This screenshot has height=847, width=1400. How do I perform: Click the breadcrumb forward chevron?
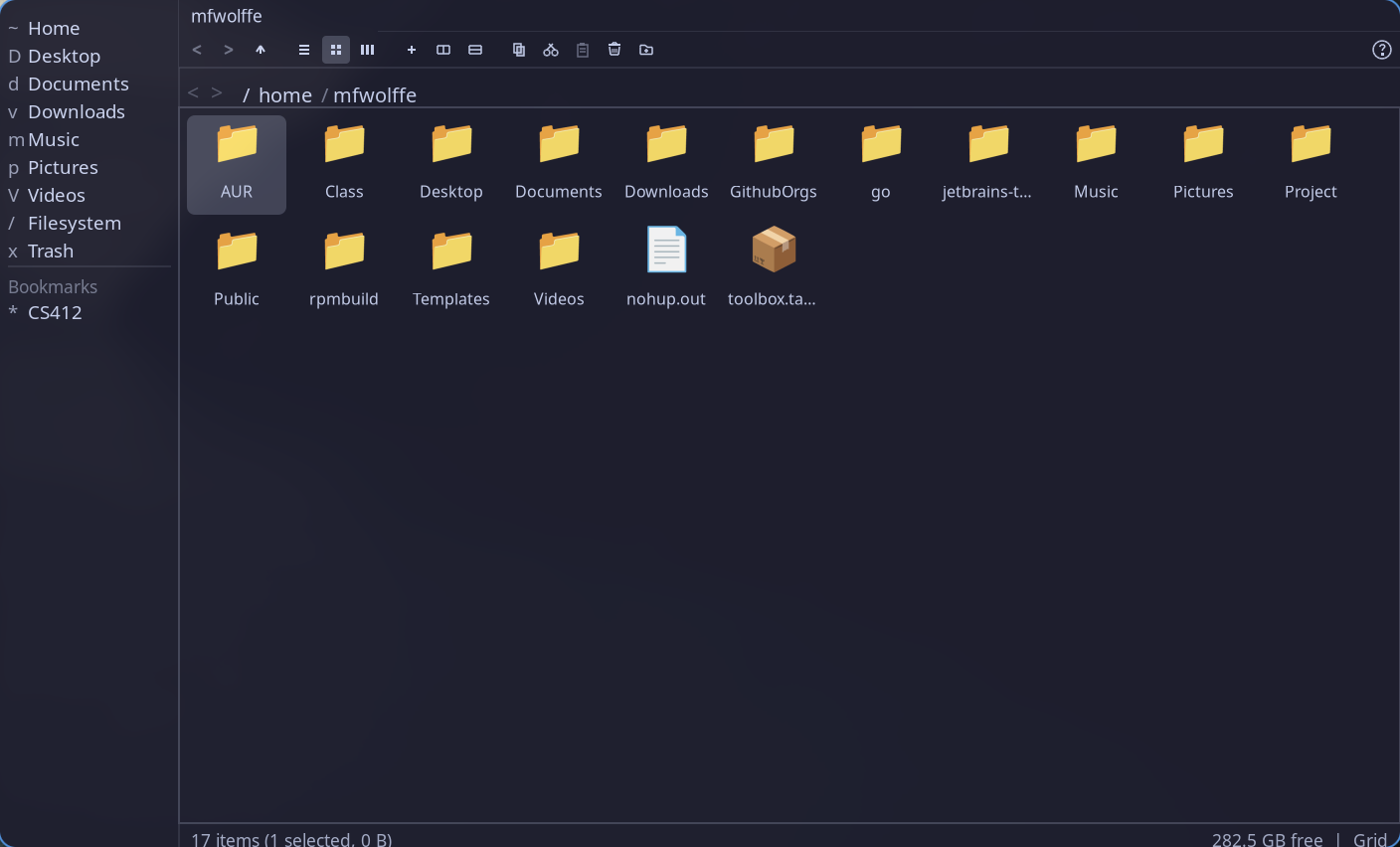click(217, 92)
